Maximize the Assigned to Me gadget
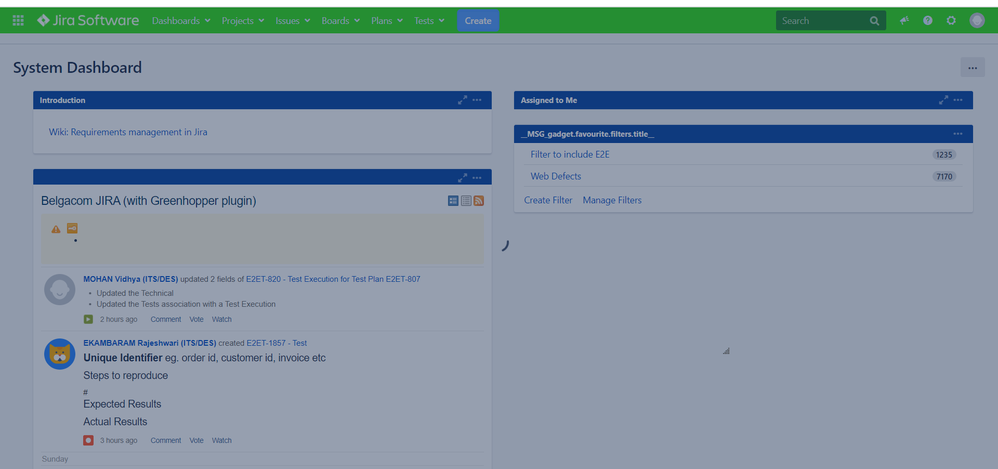 point(944,100)
